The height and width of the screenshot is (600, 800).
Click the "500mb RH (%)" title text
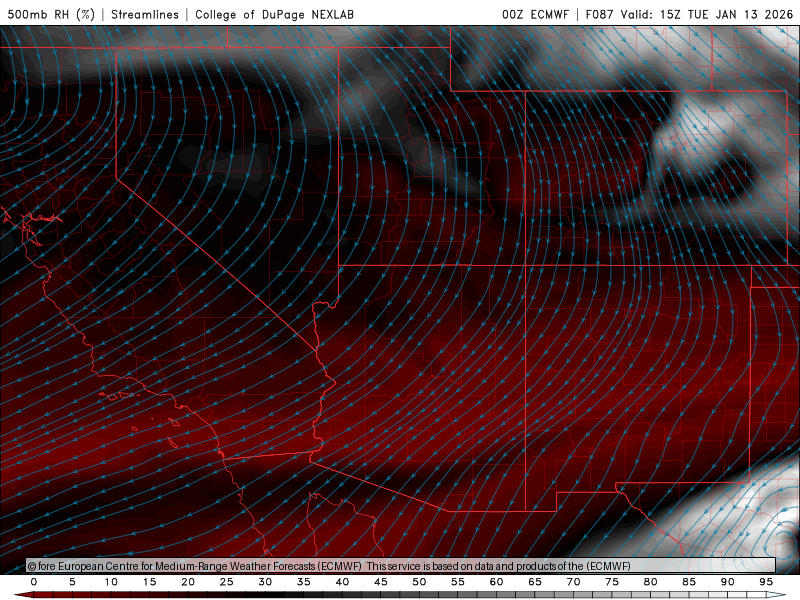click(52, 14)
